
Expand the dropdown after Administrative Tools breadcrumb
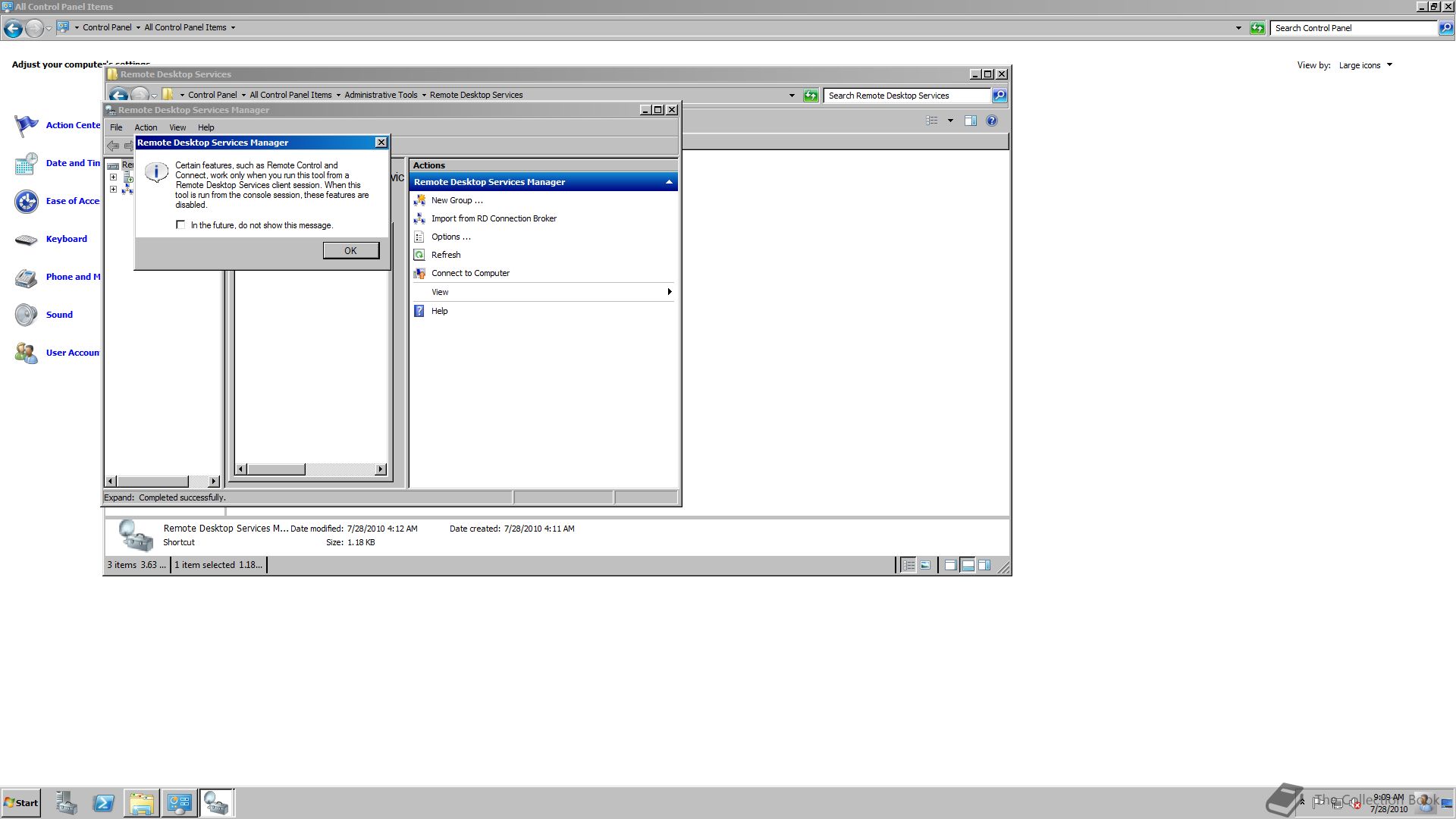click(424, 95)
